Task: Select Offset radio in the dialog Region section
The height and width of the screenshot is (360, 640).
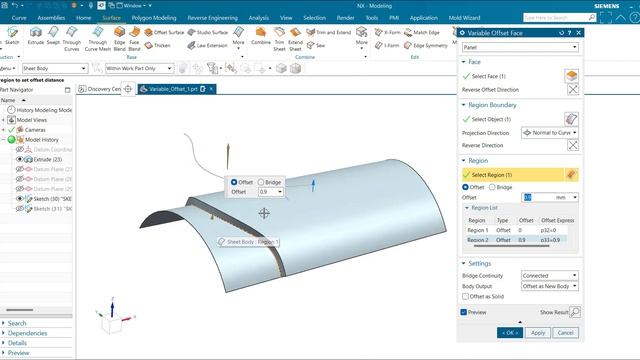Action: (465, 187)
